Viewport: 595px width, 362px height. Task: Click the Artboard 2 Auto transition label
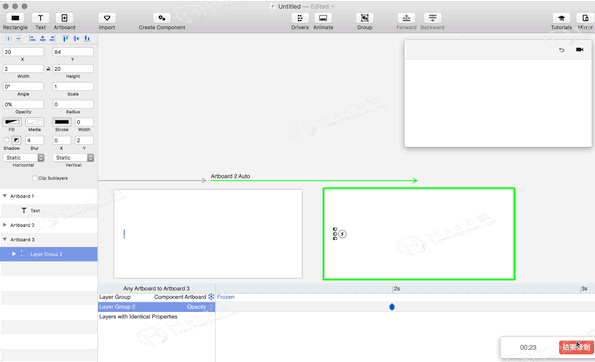point(230,176)
